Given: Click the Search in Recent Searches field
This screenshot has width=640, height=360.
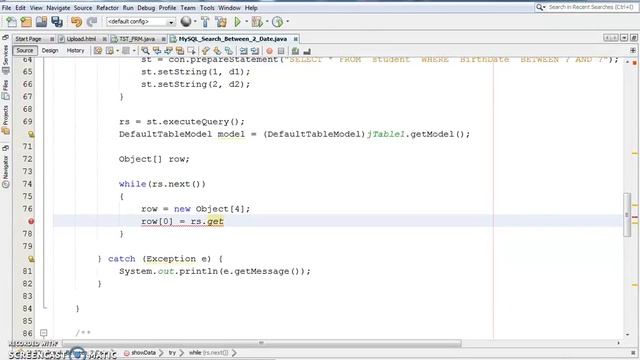Looking at the screenshot, I should coord(586,7).
